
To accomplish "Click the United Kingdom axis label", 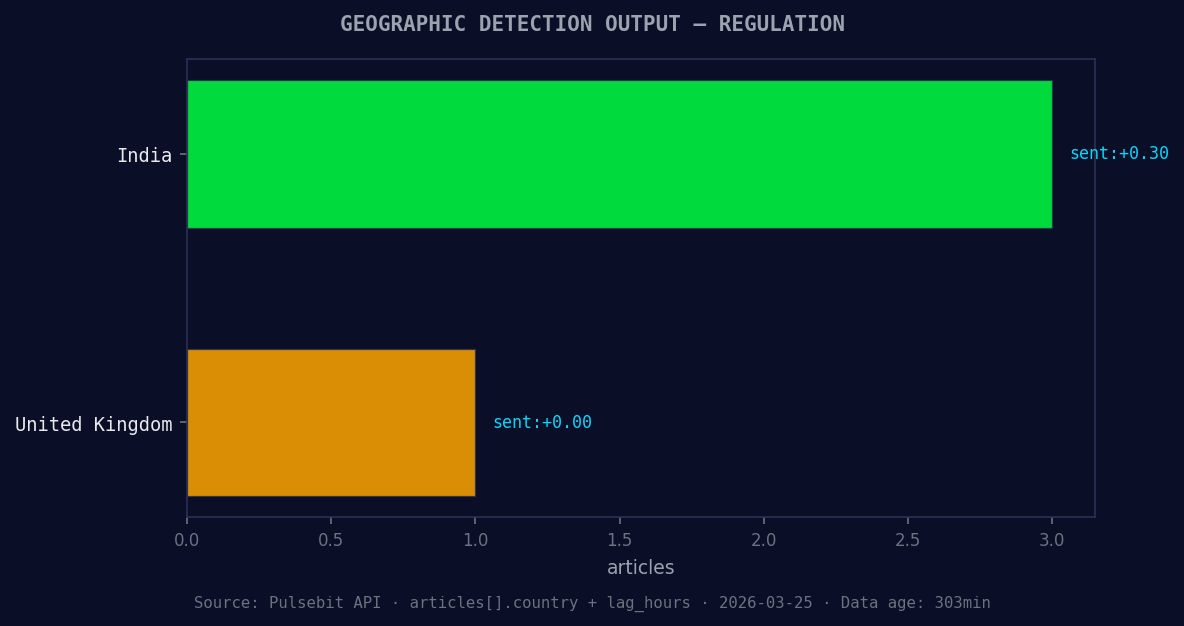I will click(93, 424).
